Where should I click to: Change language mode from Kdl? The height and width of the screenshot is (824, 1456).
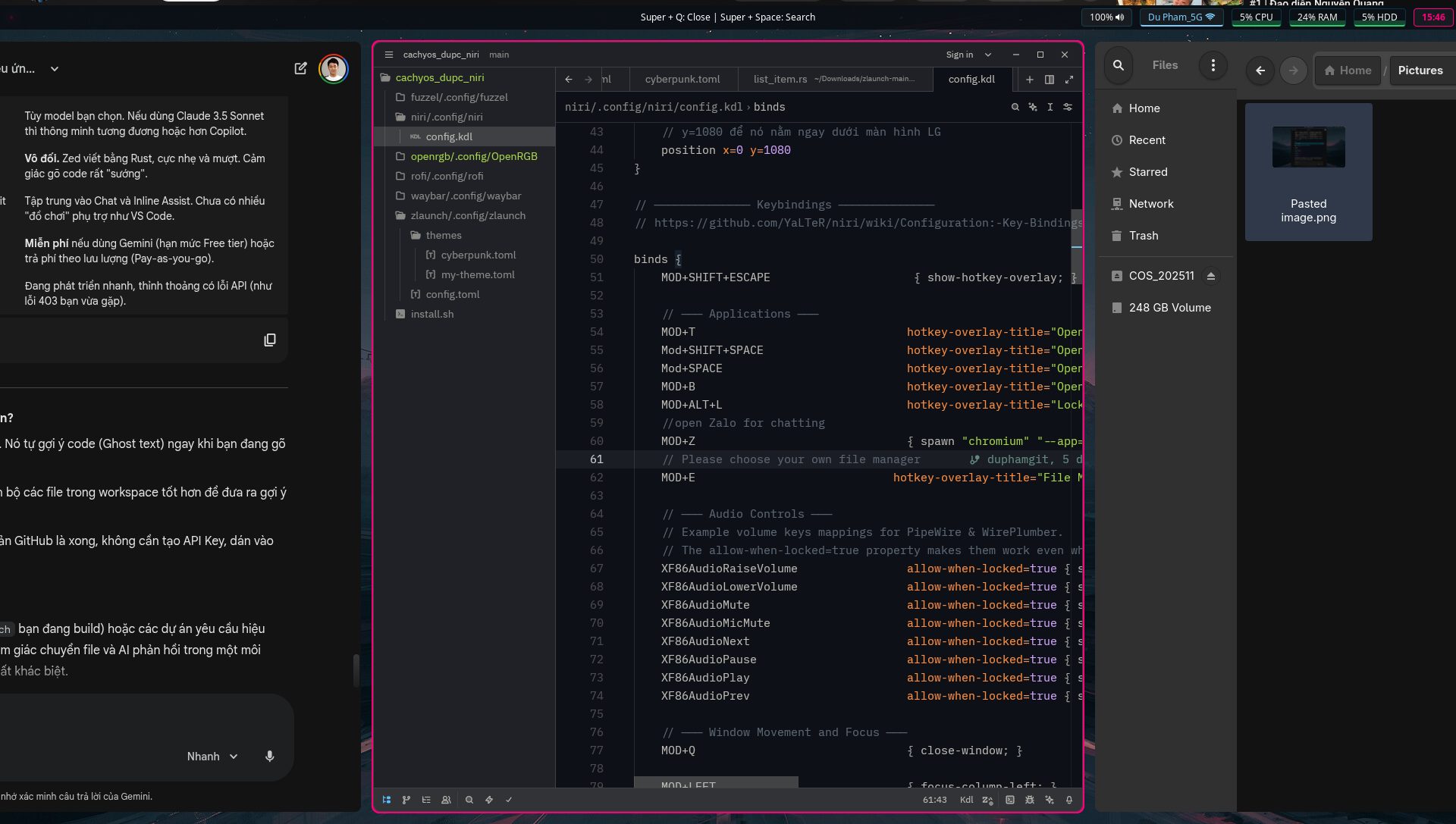pyautogui.click(x=967, y=800)
